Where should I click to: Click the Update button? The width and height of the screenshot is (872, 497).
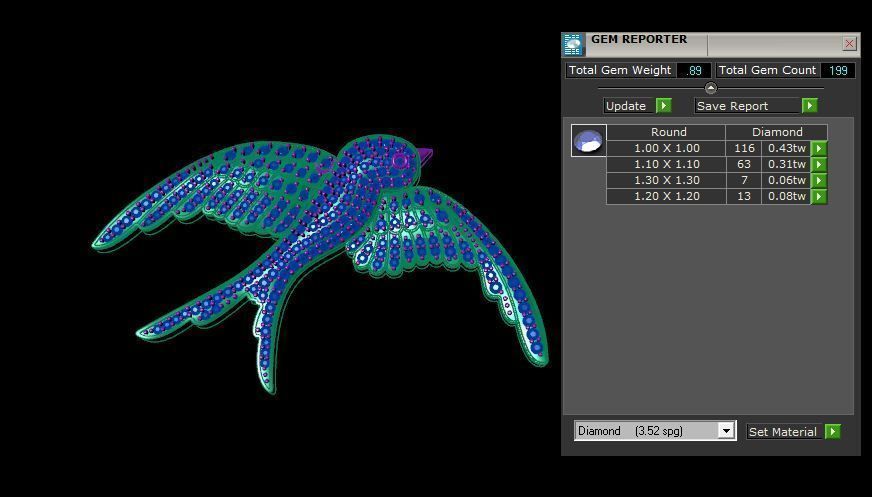coord(630,106)
